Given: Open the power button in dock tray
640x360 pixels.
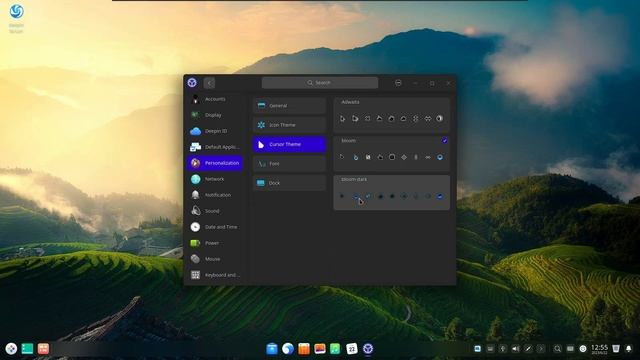Looking at the screenshot, I should click(583, 349).
